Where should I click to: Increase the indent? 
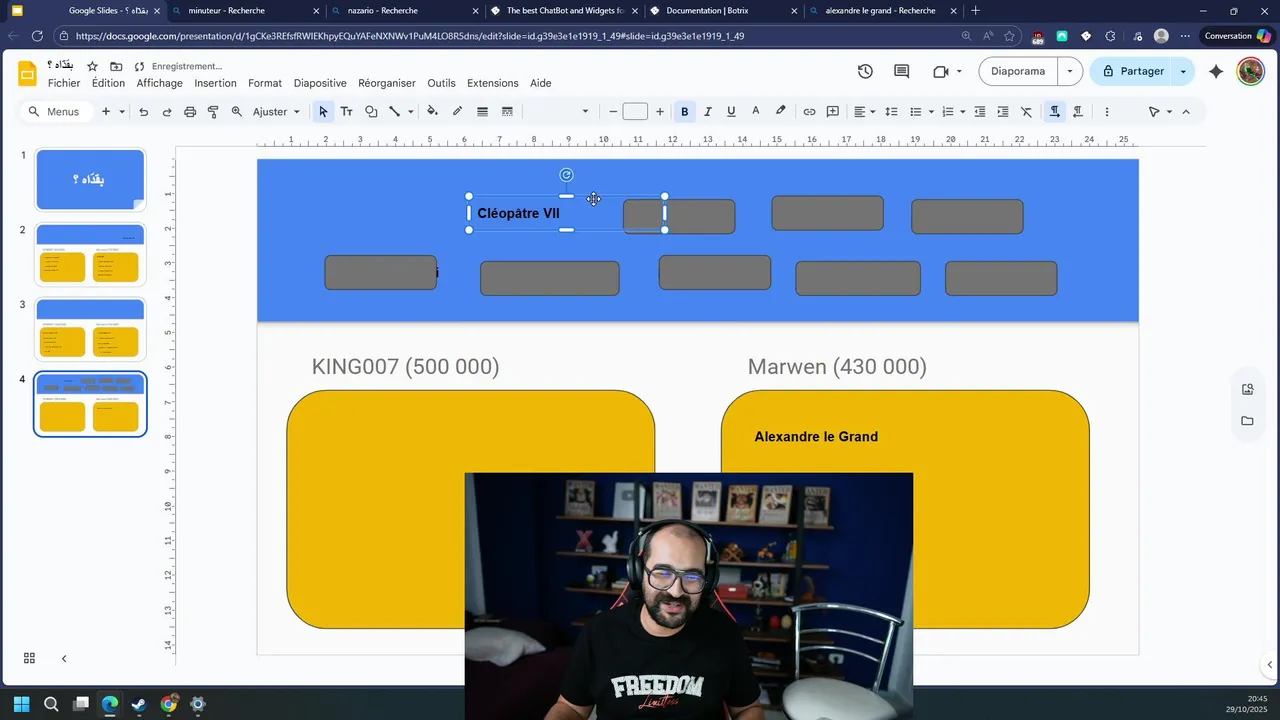[1003, 112]
